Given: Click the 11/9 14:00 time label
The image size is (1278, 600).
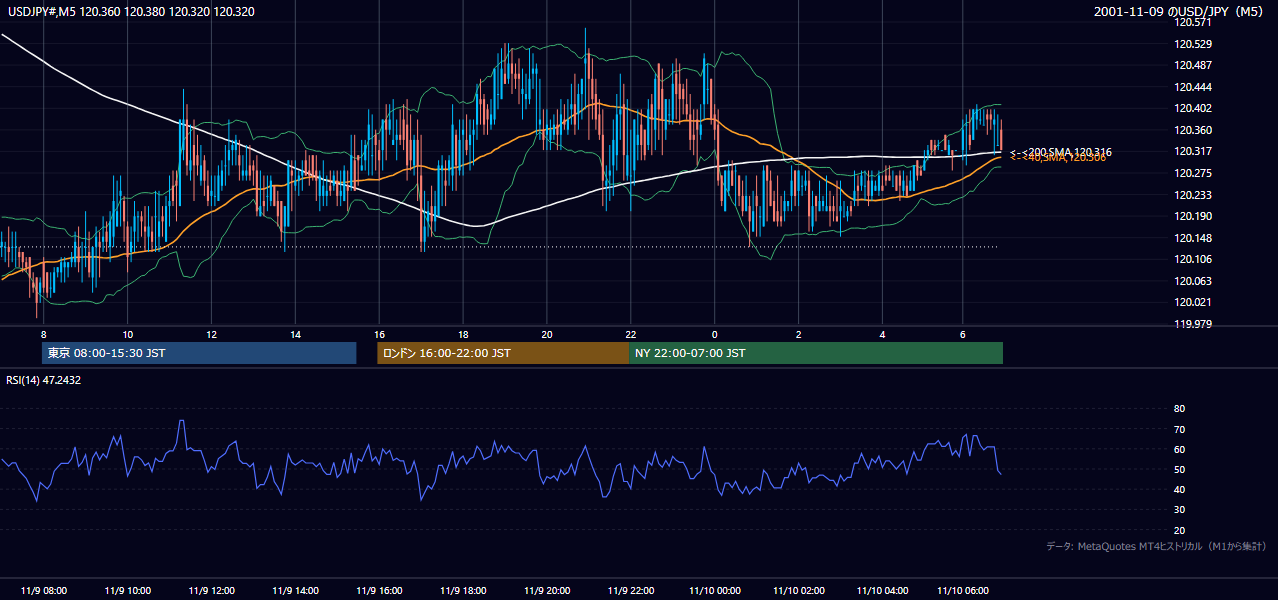Looking at the screenshot, I should click(295, 590).
